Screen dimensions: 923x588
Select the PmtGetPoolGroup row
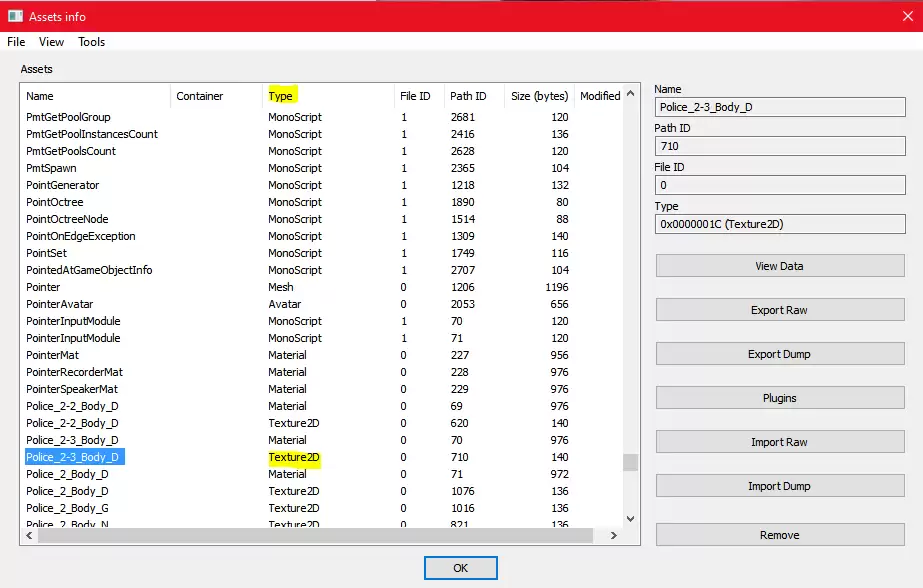[x=321, y=117]
